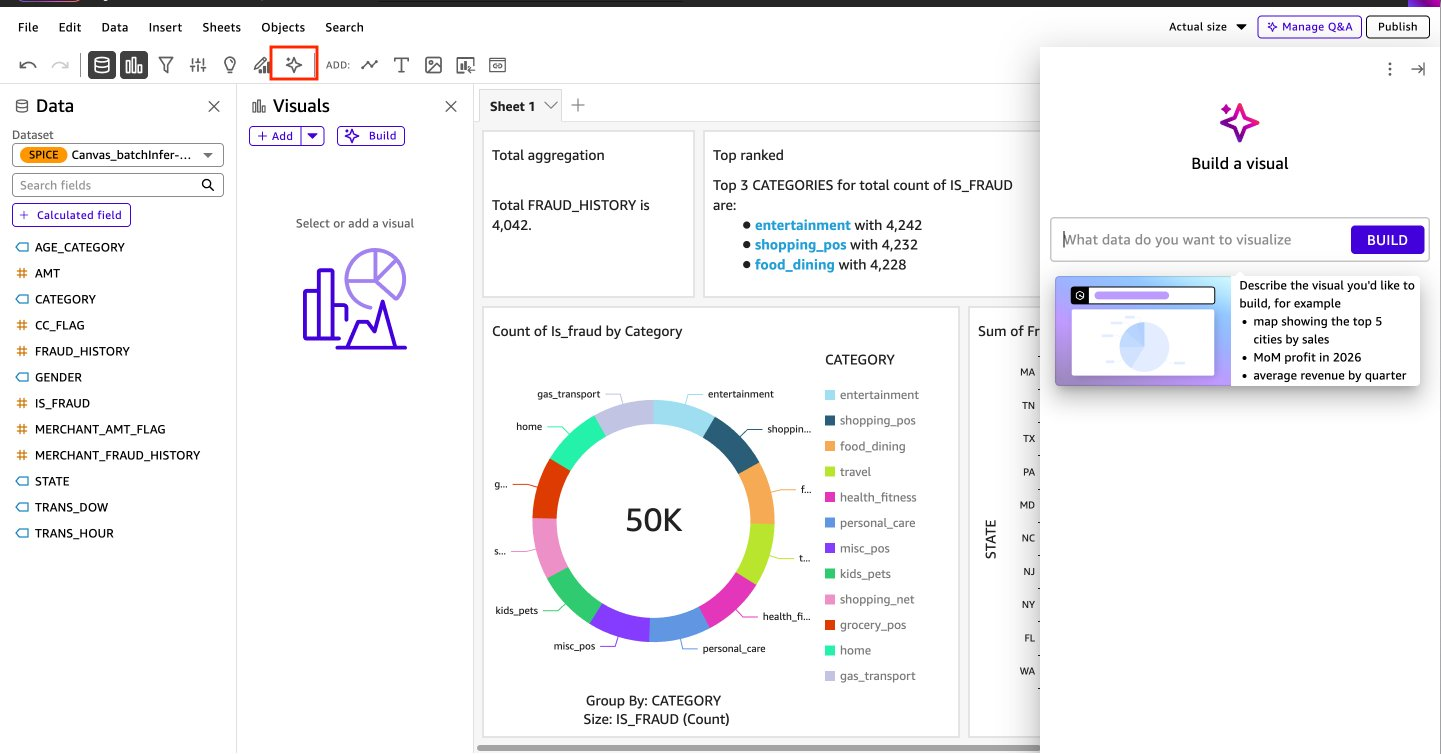1441x754 pixels.
Task: Click the What data to visualize input
Action: tap(1201, 240)
